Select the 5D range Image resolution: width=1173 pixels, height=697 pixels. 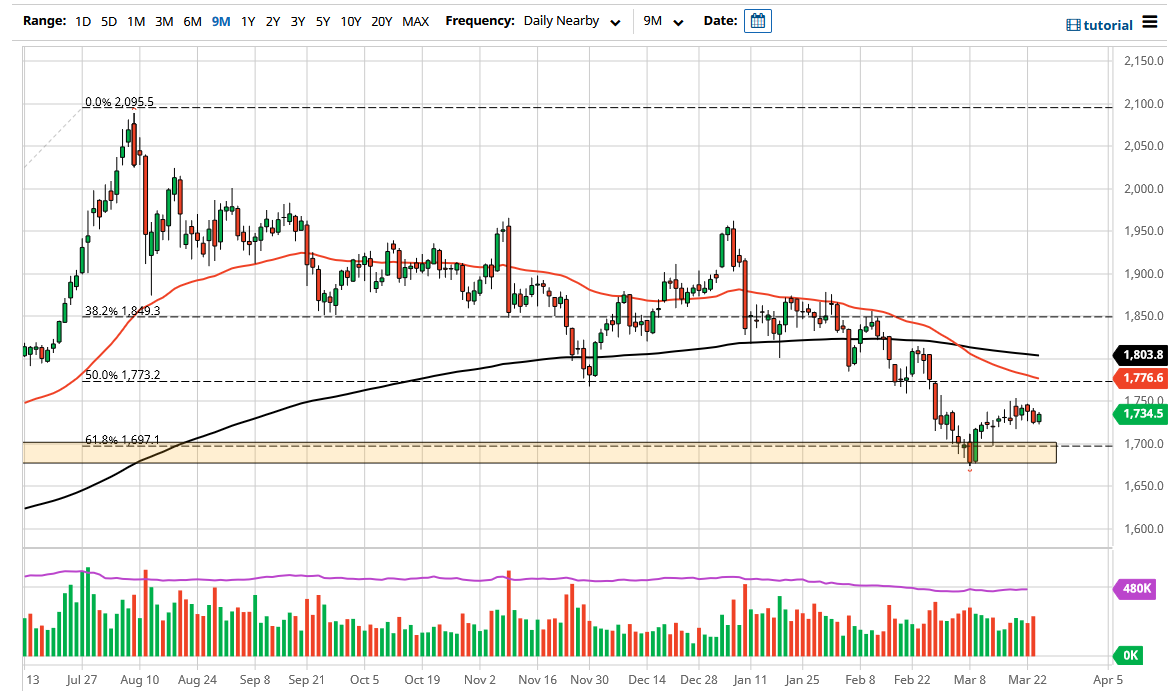109,22
